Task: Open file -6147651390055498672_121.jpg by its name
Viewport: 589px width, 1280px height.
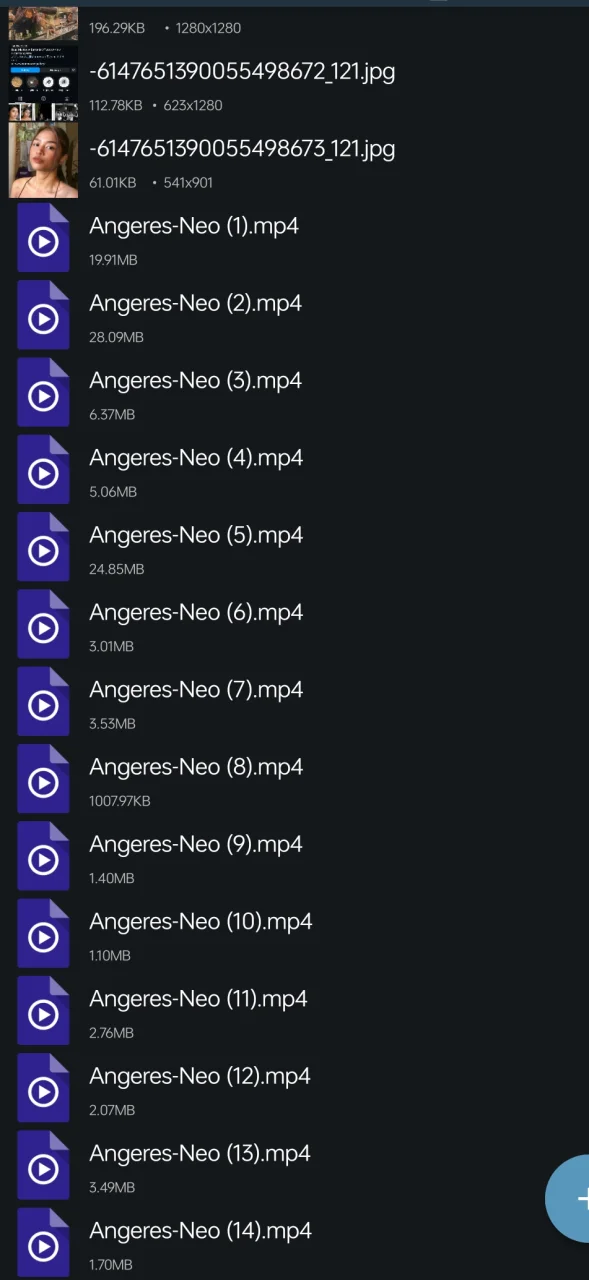Action: (242, 71)
